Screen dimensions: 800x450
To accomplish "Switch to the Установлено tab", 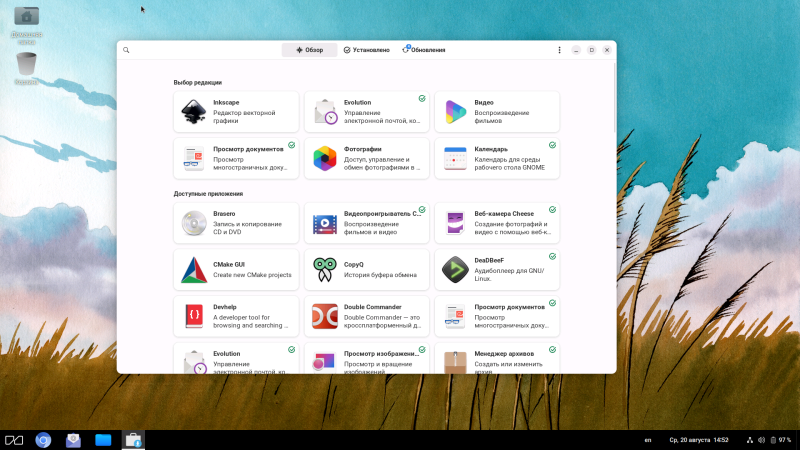I will click(x=366, y=50).
